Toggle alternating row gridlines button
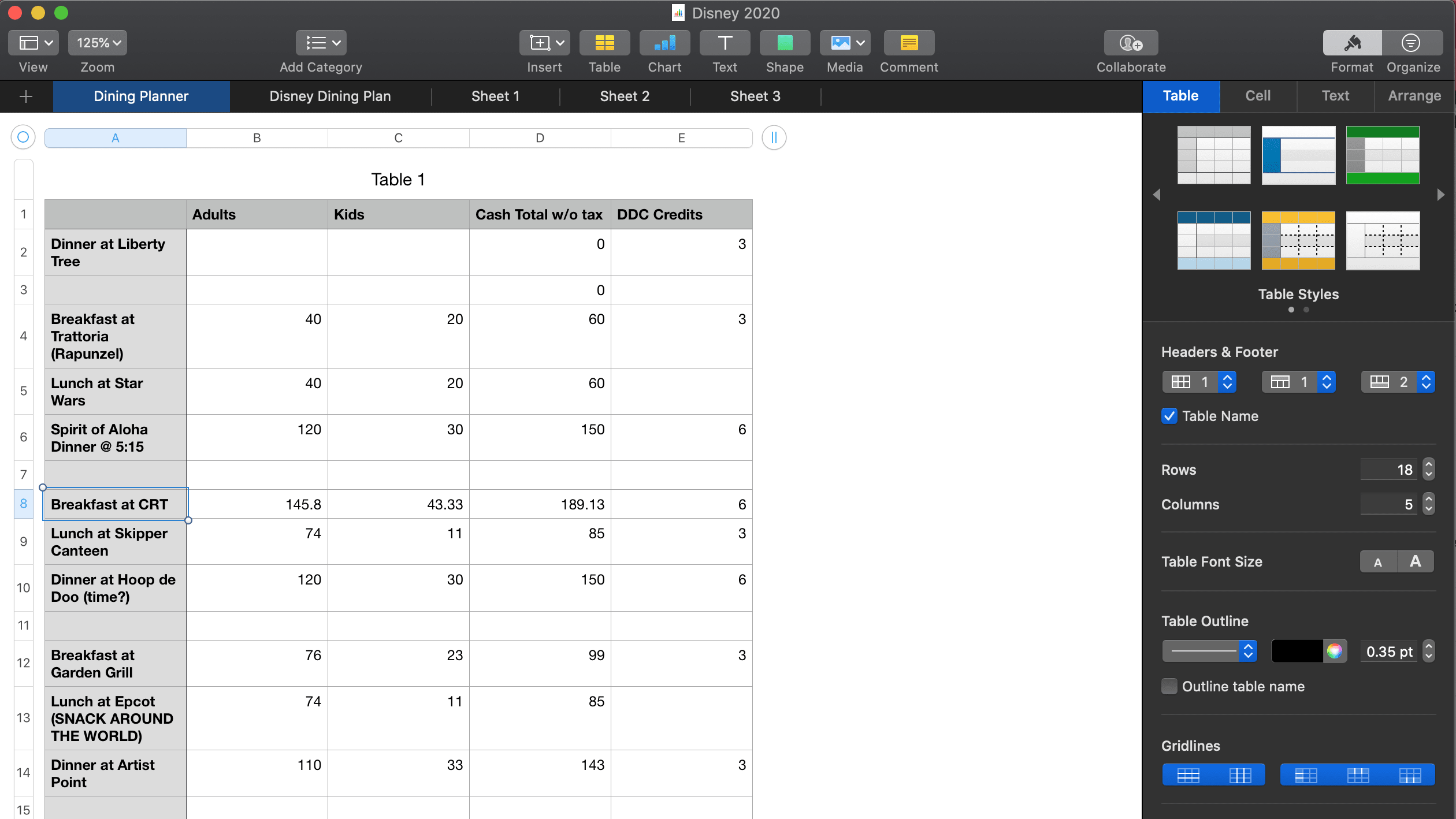Image resolution: width=1456 pixels, height=819 pixels. pos(1188,775)
